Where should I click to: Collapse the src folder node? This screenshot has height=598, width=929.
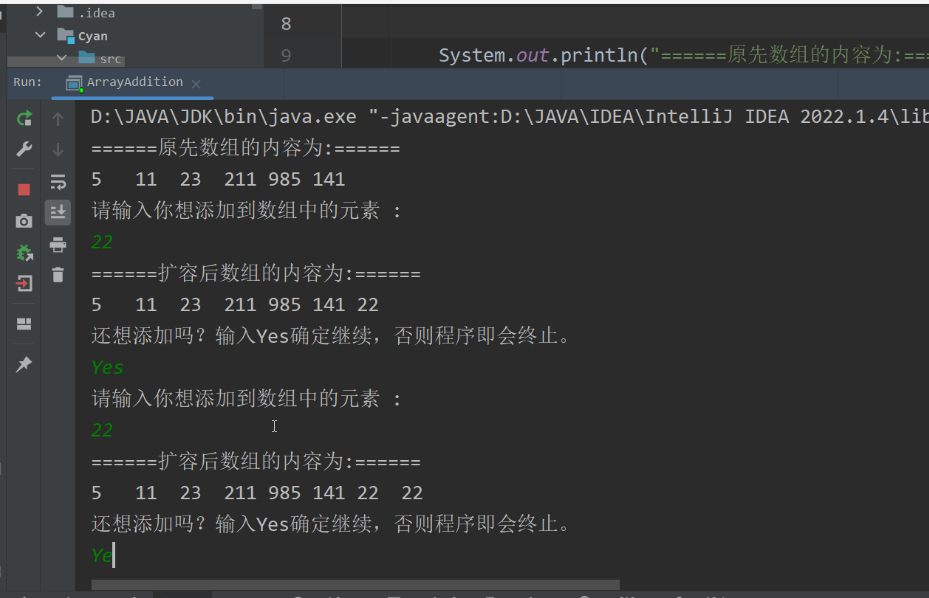point(60,58)
